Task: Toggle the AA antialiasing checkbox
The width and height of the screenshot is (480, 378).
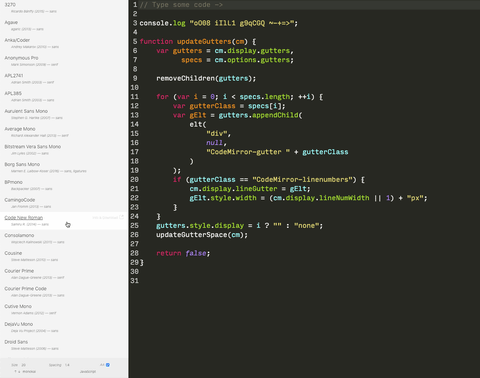Action: tap(108, 365)
